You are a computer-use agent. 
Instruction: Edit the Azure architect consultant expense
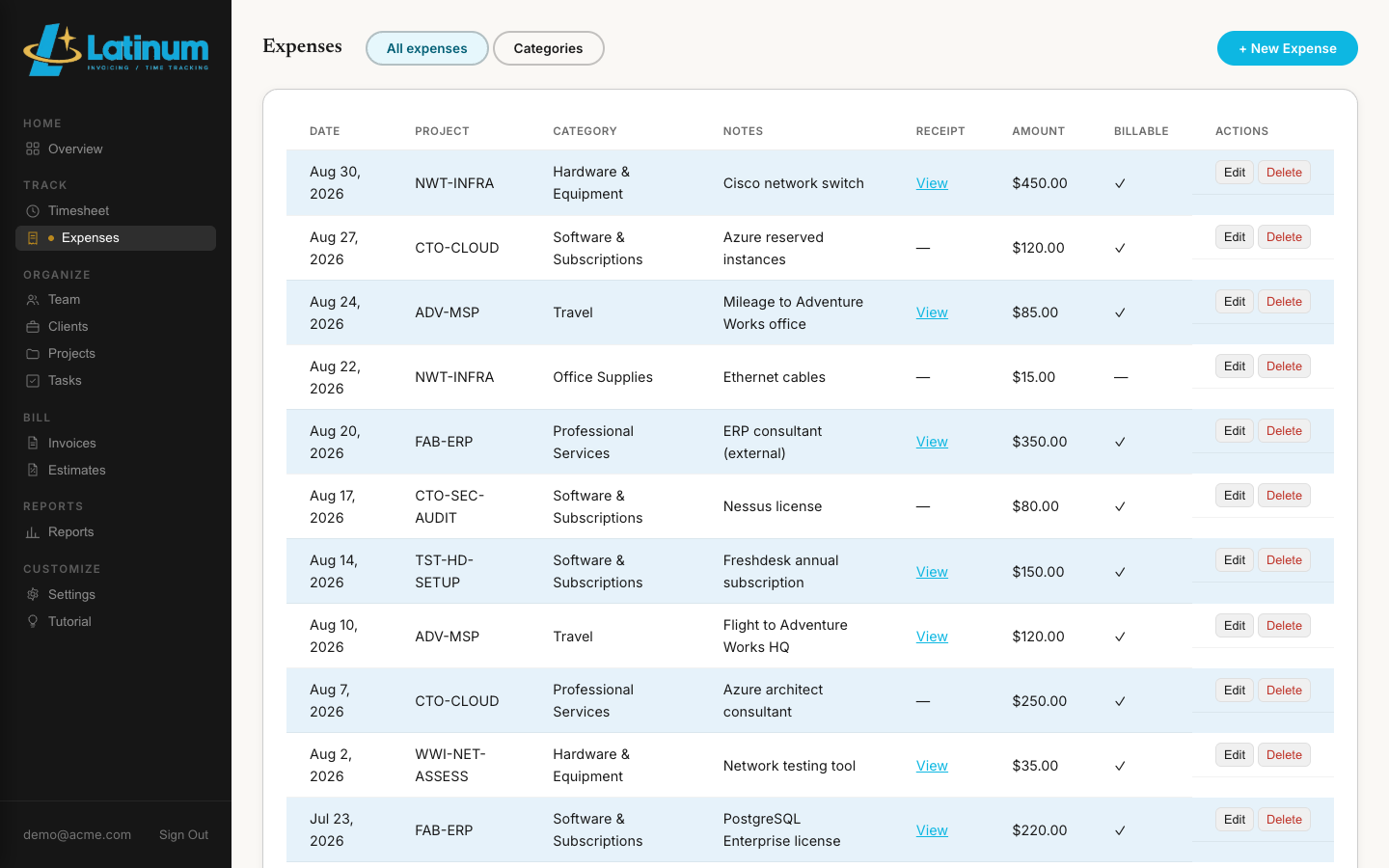pyautogui.click(x=1235, y=691)
